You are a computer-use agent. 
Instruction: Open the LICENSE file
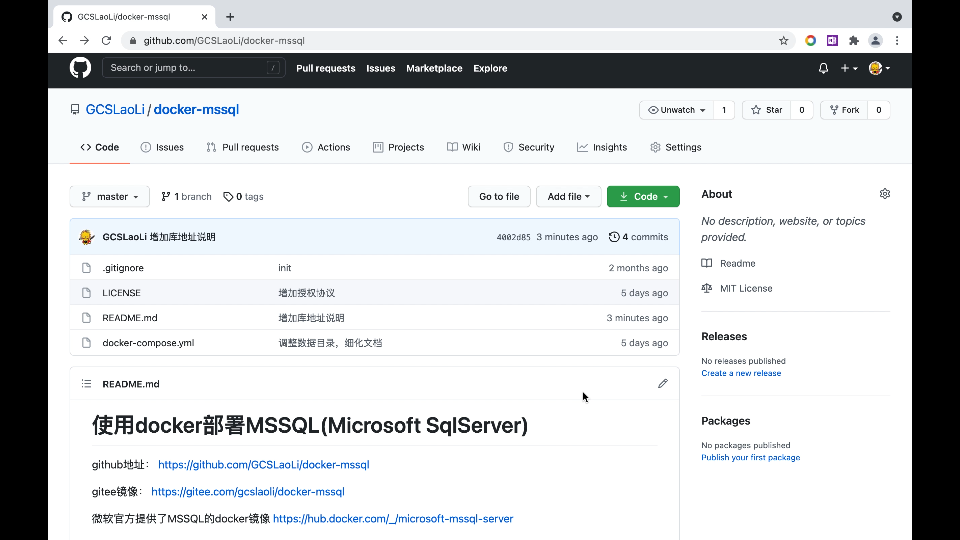(121, 293)
